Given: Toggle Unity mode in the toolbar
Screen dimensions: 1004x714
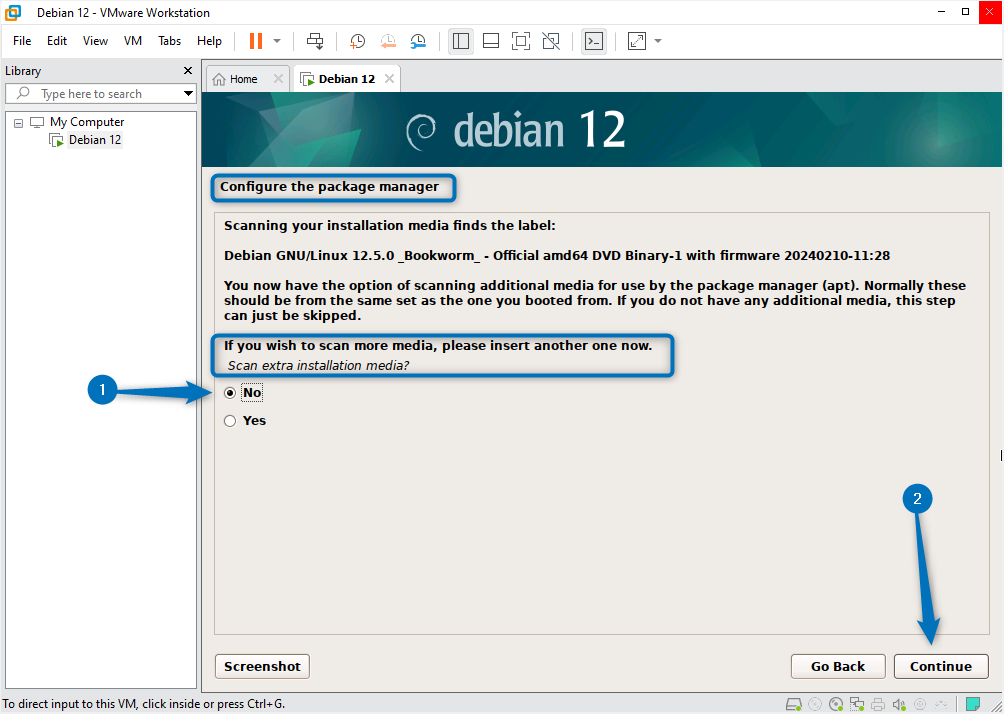Looking at the screenshot, I should point(550,41).
